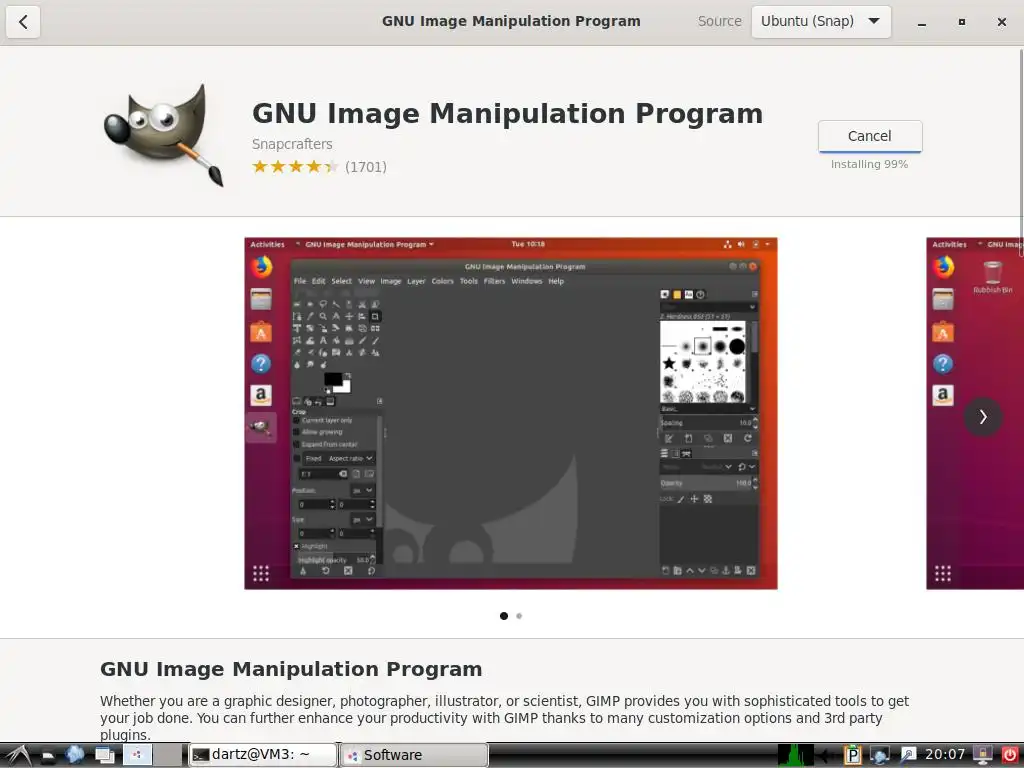Cancel the GIMP installation

point(869,136)
